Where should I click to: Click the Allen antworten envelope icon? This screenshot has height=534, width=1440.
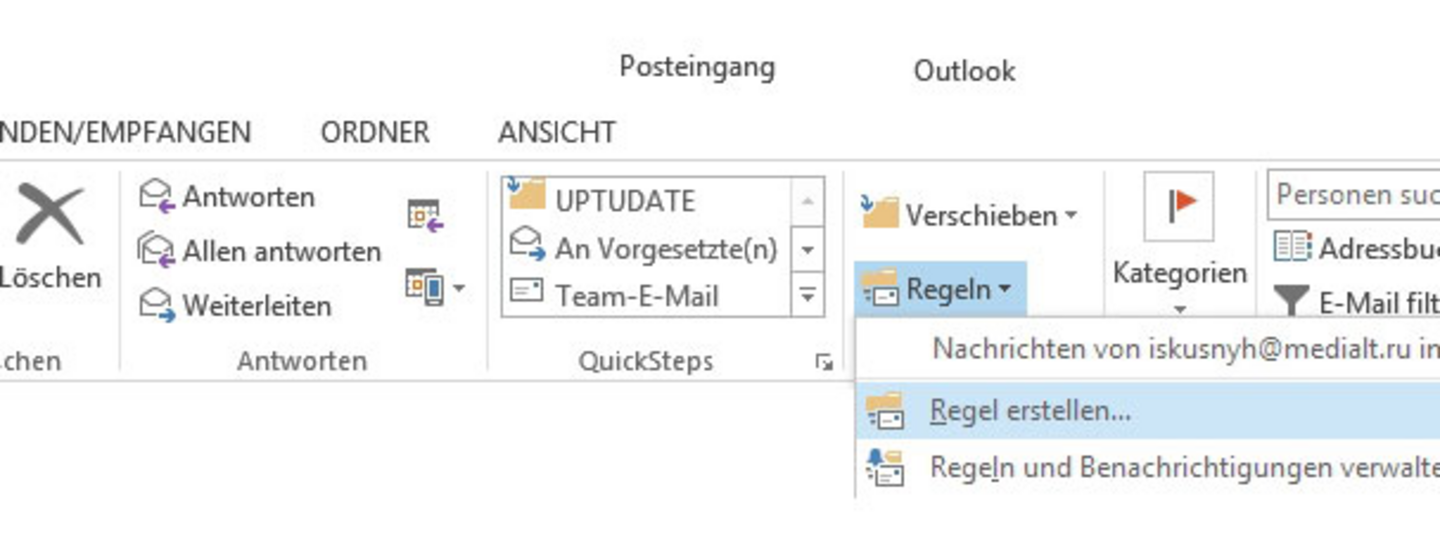[x=156, y=249]
